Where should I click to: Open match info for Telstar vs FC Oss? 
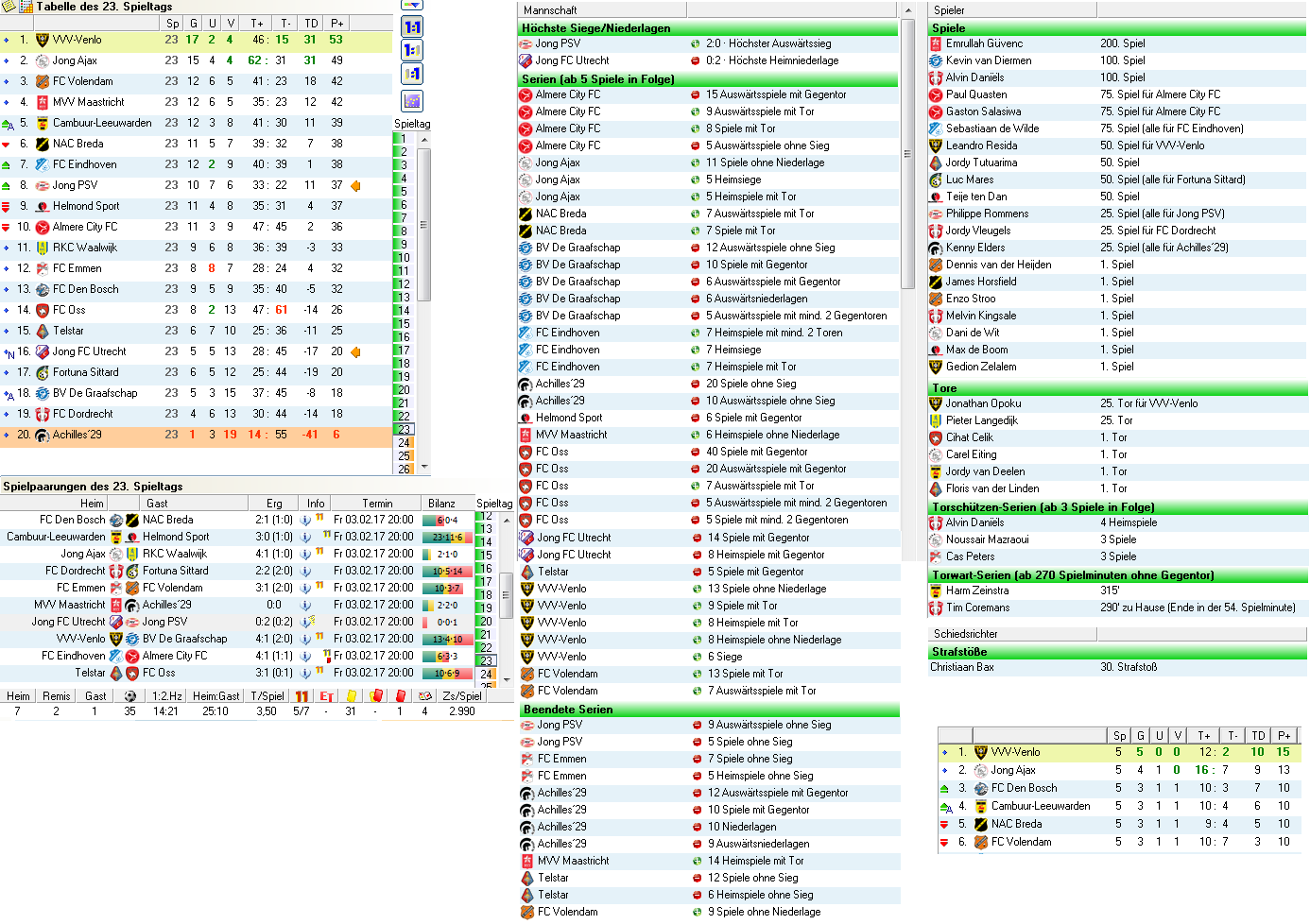[x=305, y=673]
